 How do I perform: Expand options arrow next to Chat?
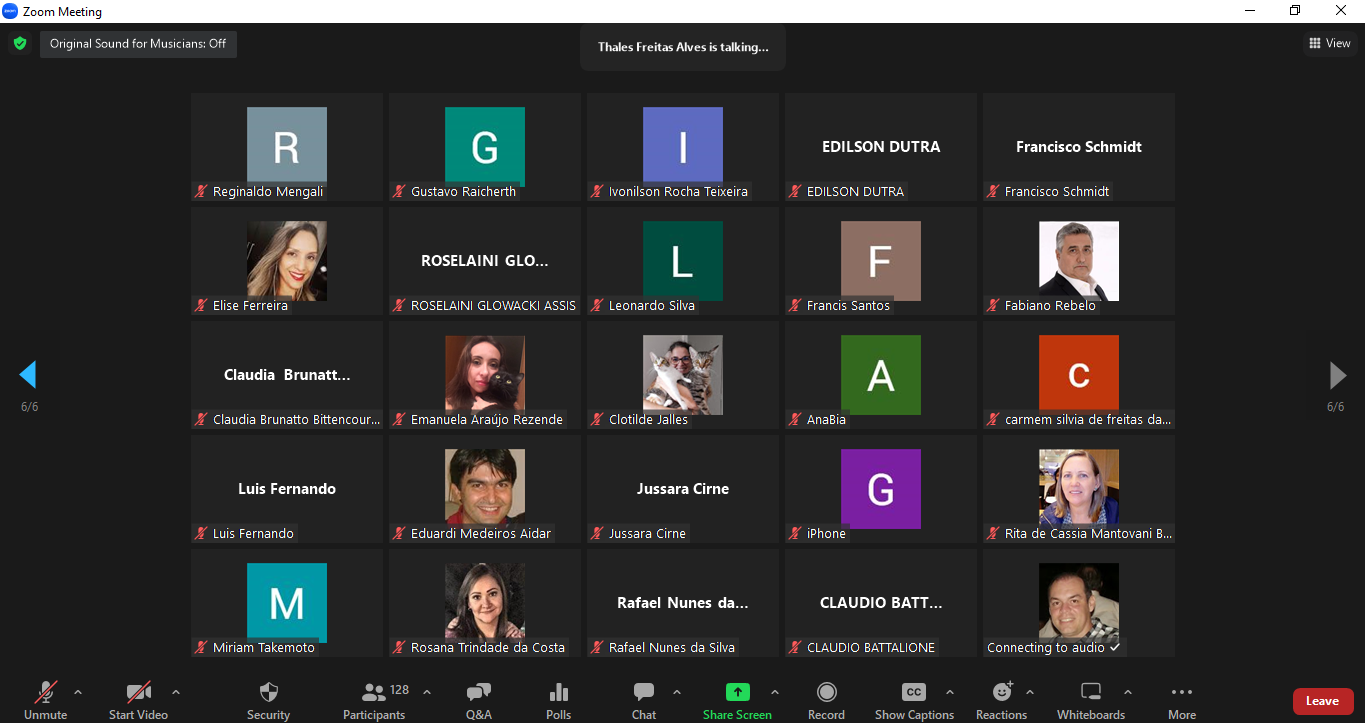pyautogui.click(x=677, y=692)
